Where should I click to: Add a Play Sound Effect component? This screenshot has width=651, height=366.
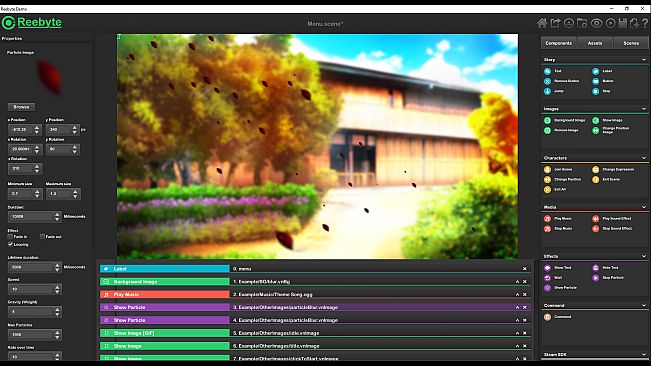(612, 219)
